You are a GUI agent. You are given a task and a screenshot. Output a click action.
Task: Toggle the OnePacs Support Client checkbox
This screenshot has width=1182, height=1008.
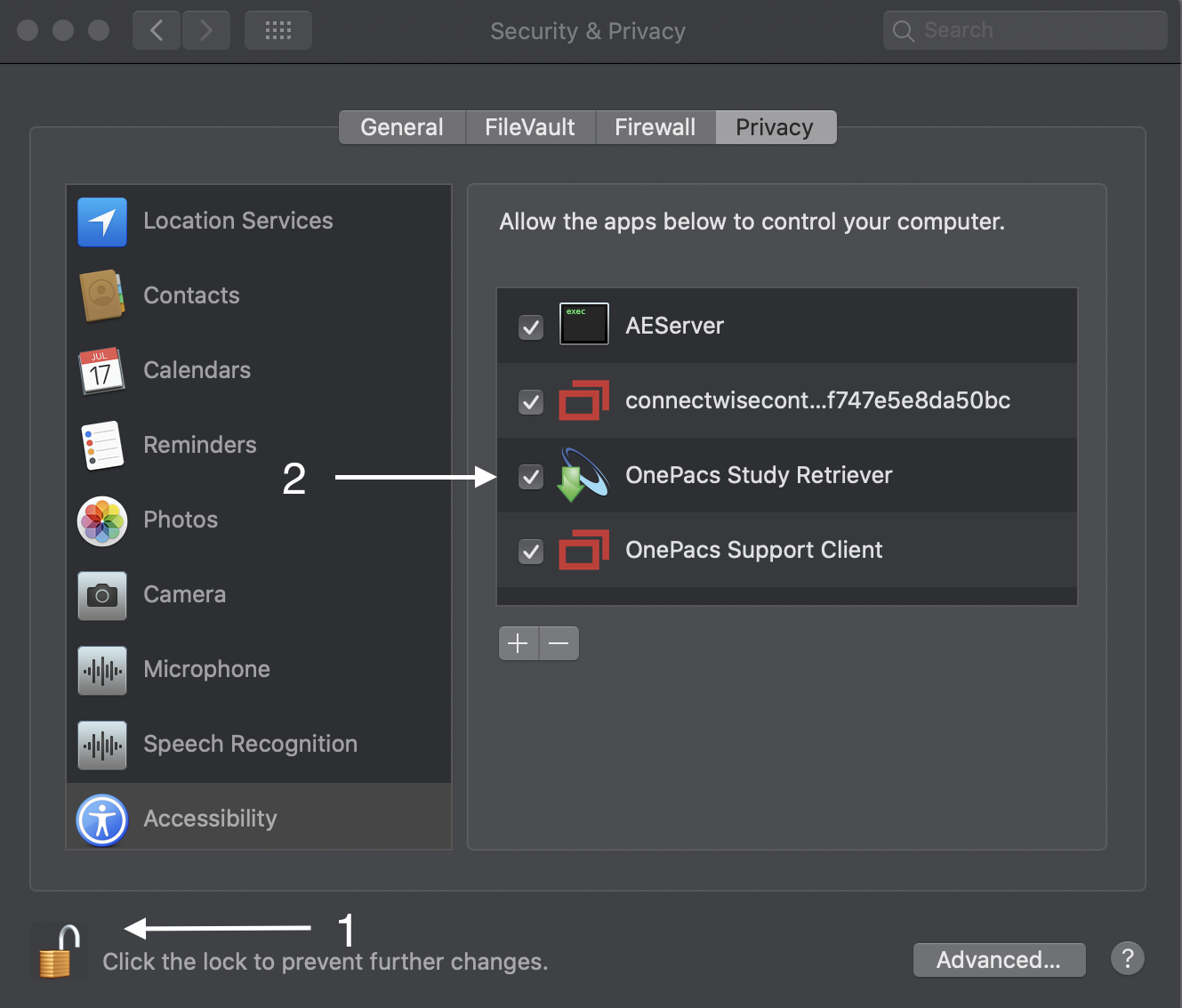(531, 551)
